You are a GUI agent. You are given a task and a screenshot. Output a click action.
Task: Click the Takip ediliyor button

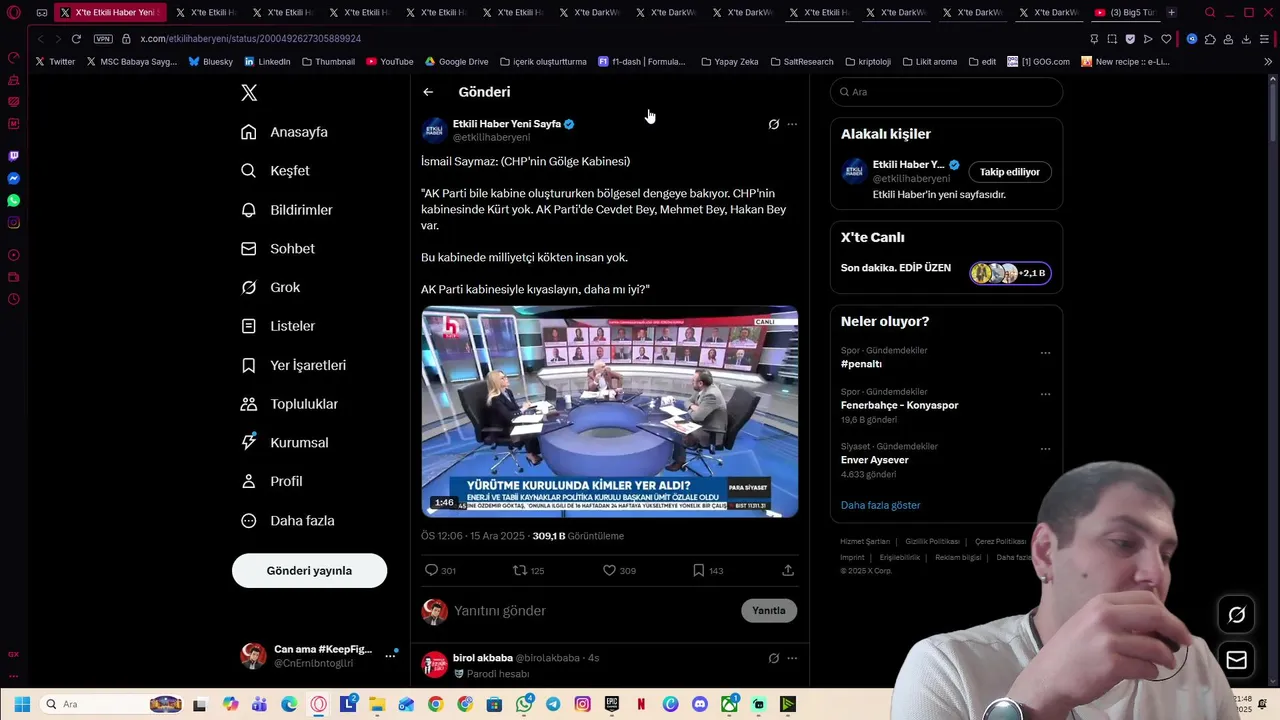coord(1009,172)
